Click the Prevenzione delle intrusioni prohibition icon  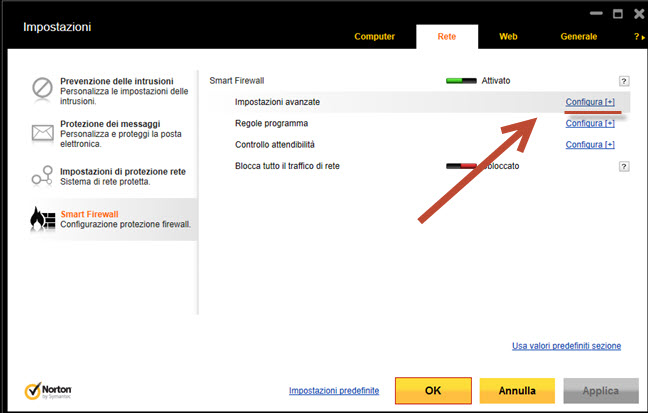[x=42, y=88]
